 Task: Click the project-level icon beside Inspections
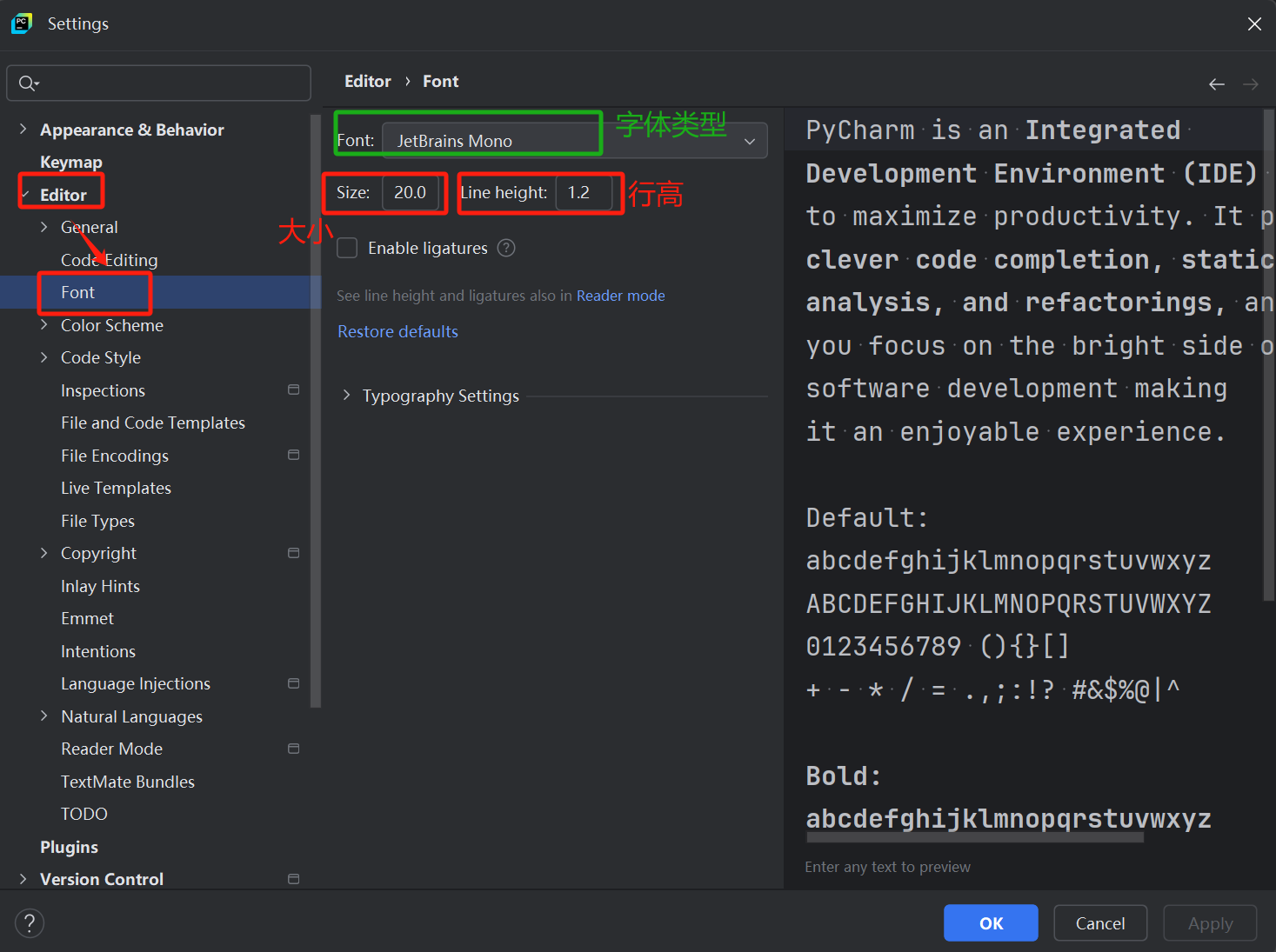pos(294,389)
